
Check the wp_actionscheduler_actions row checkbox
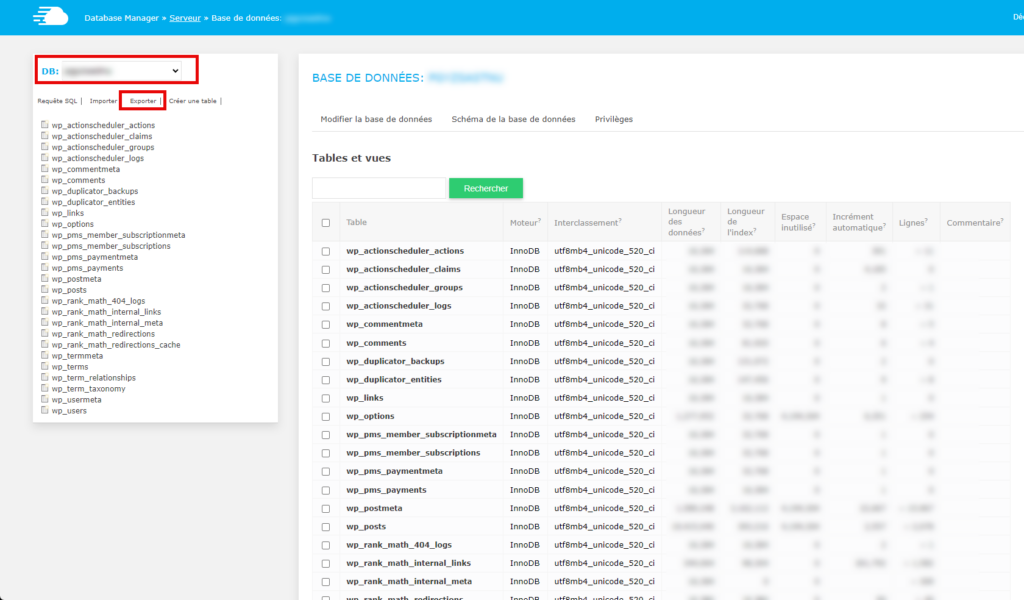[x=326, y=251]
